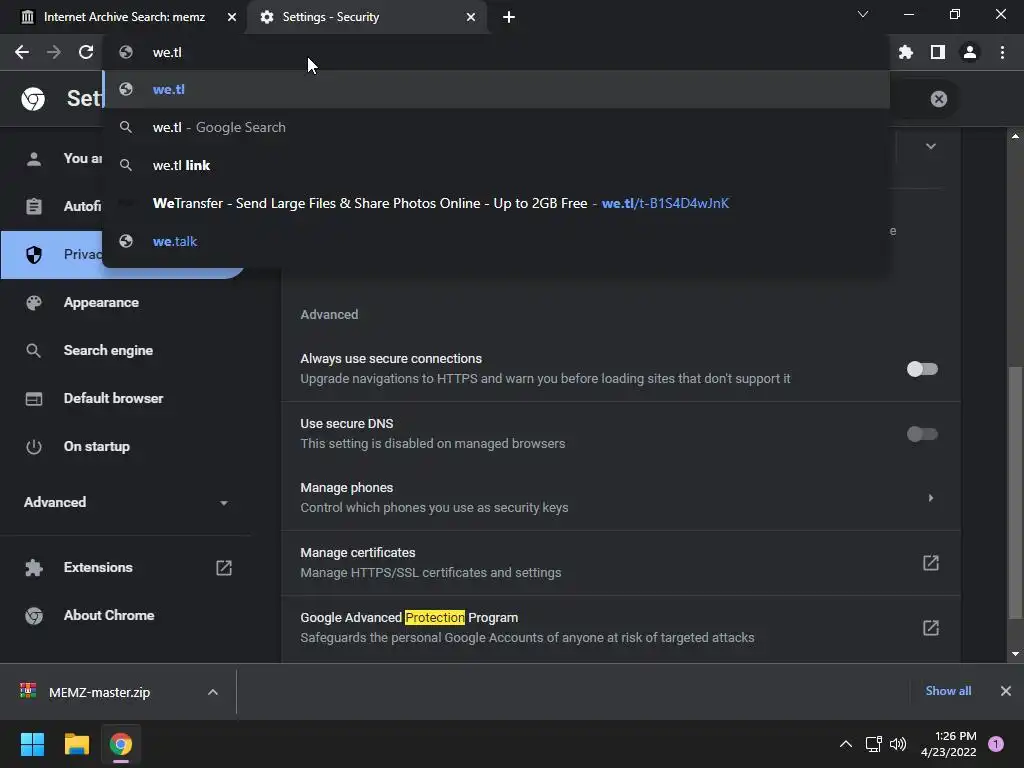Screen dimensions: 1024x768
Task: Switch to Internet Archive Search tab
Action: (124, 17)
